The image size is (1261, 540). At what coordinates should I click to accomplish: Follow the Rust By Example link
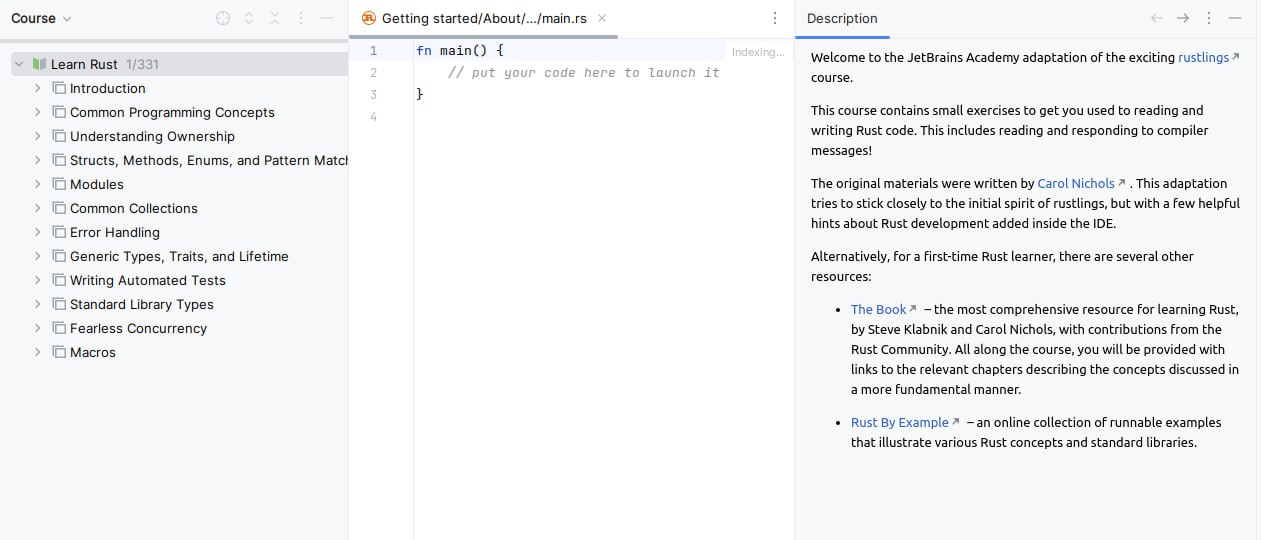coord(899,422)
